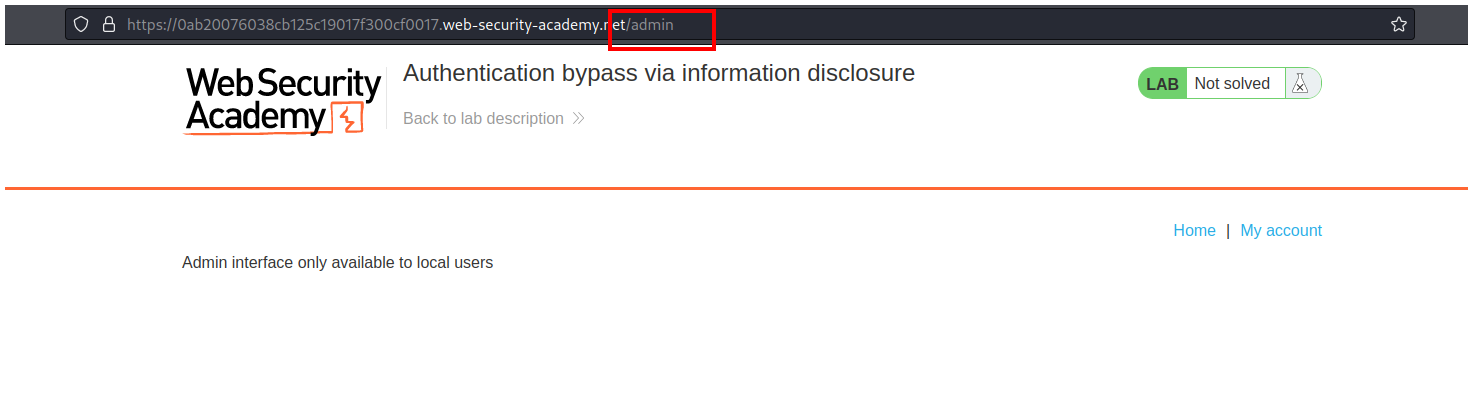Bookmark this page with the star icon
The height and width of the screenshot is (409, 1473).
coord(1398,25)
